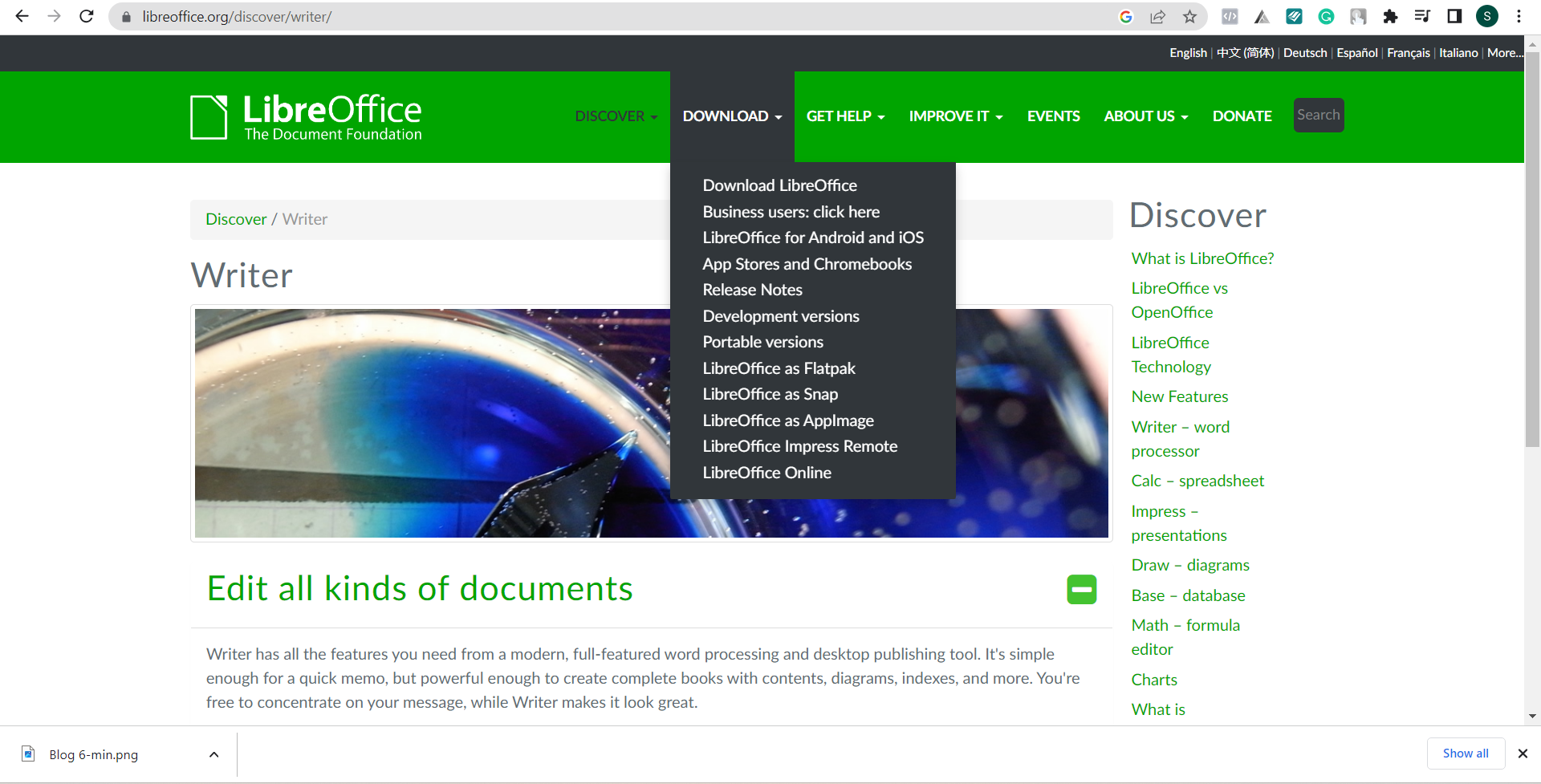The image size is (1541, 784).
Task: Click the page vertical scrollbar thumb
Action: [x=1532, y=249]
